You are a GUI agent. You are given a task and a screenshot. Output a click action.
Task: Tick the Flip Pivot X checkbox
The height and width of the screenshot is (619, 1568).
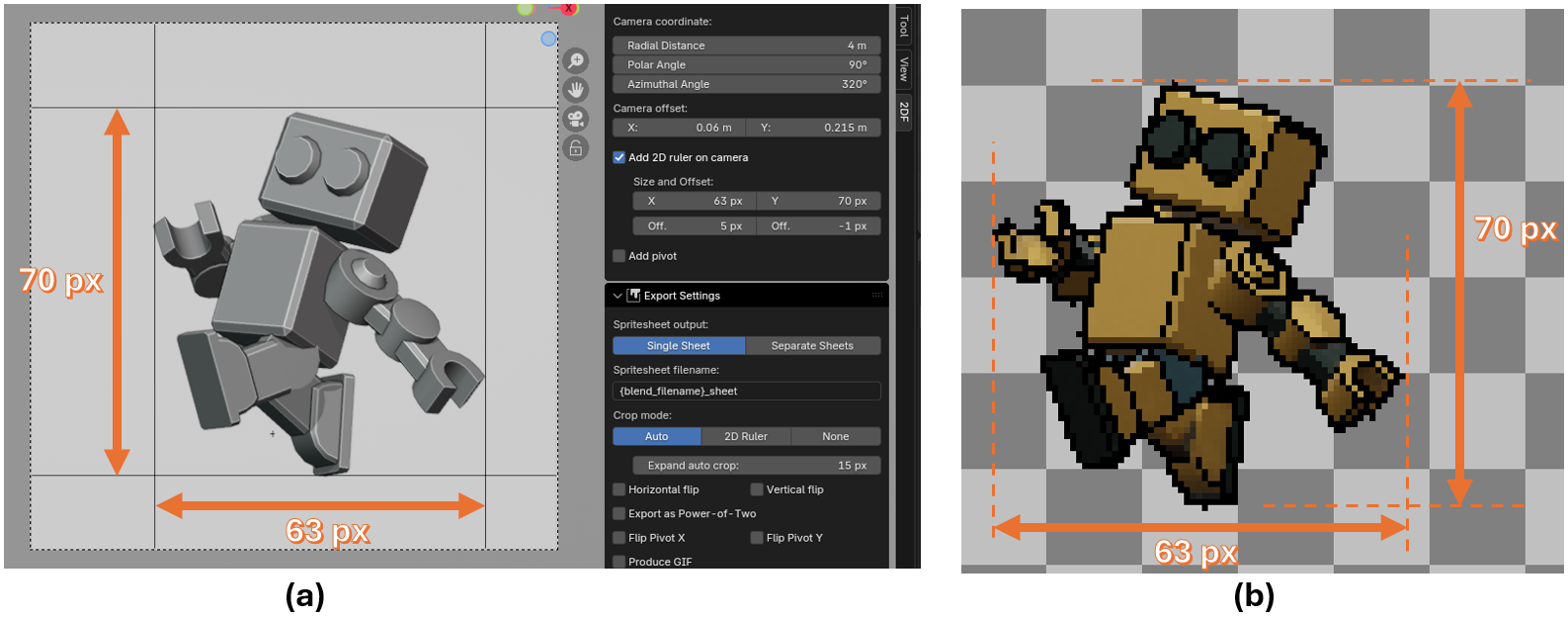619,538
